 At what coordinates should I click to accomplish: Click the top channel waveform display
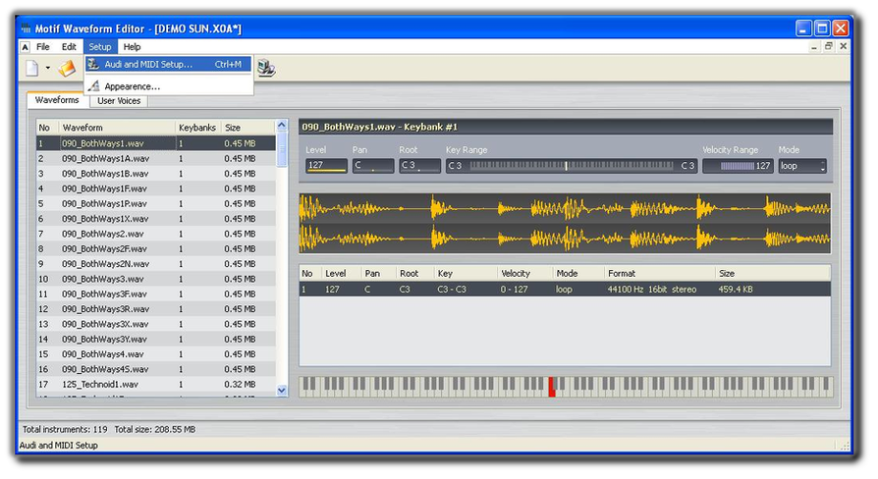click(565, 208)
